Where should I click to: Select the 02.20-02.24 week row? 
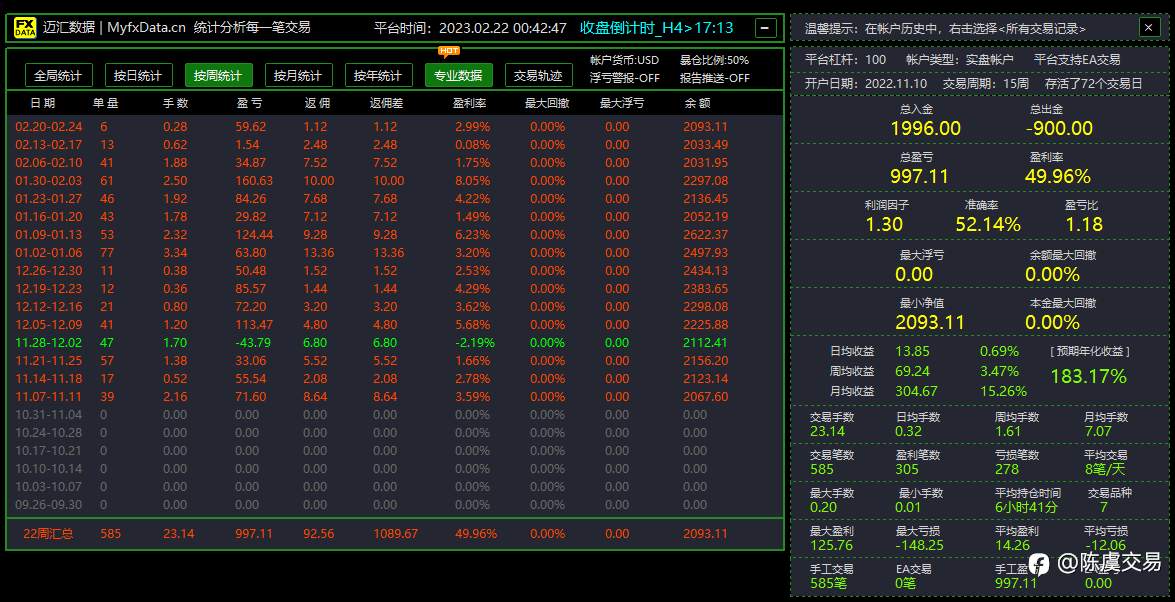[395, 127]
